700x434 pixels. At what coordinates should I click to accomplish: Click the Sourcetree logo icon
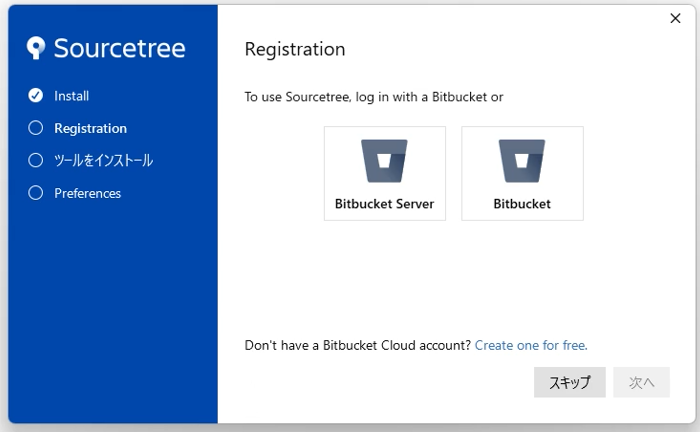(x=37, y=48)
